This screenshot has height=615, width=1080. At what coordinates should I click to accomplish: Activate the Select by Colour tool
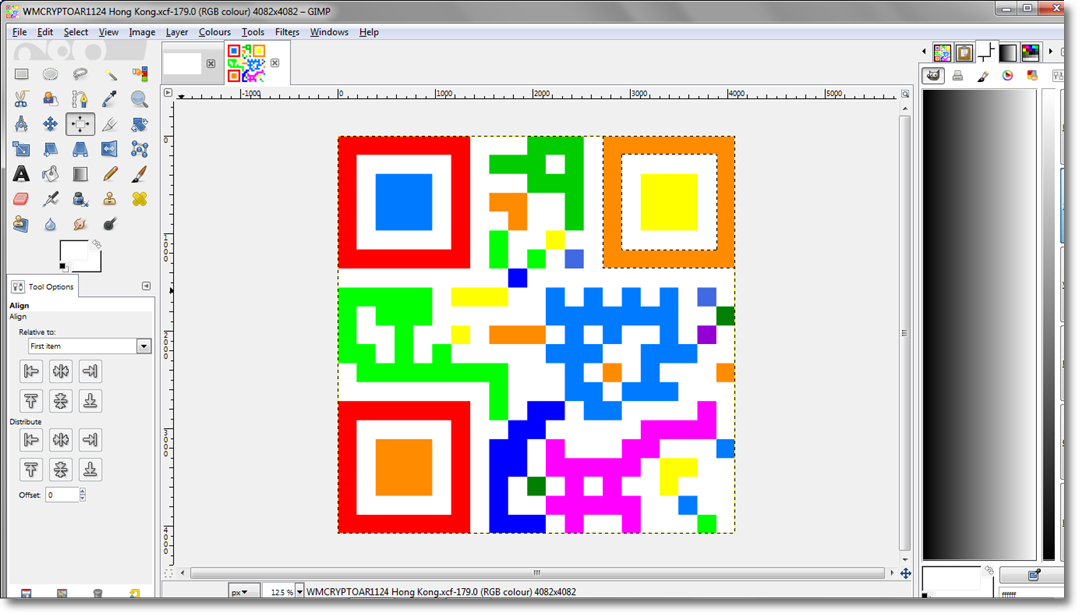pyautogui.click(x=139, y=74)
